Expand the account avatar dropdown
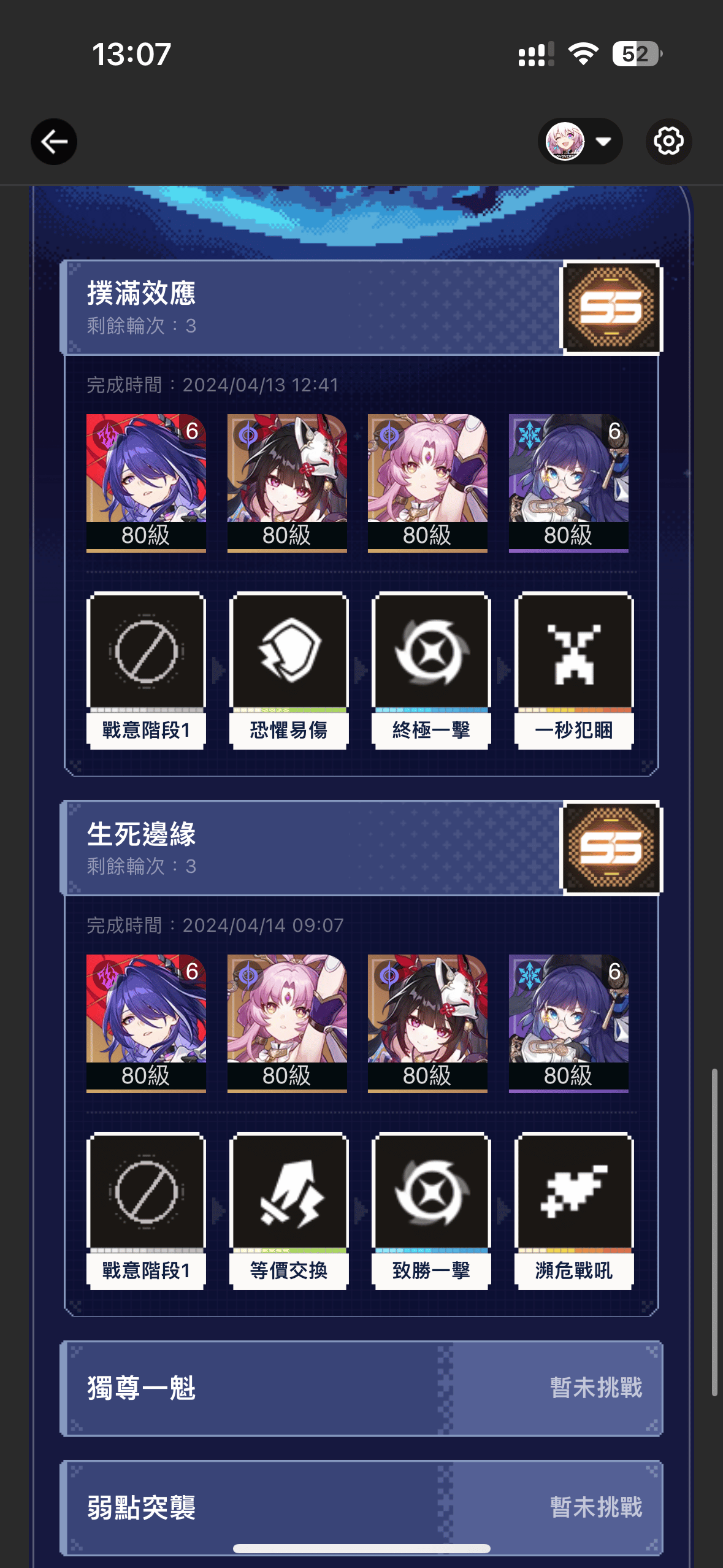The width and height of the screenshot is (723, 1568). pyautogui.click(x=580, y=141)
